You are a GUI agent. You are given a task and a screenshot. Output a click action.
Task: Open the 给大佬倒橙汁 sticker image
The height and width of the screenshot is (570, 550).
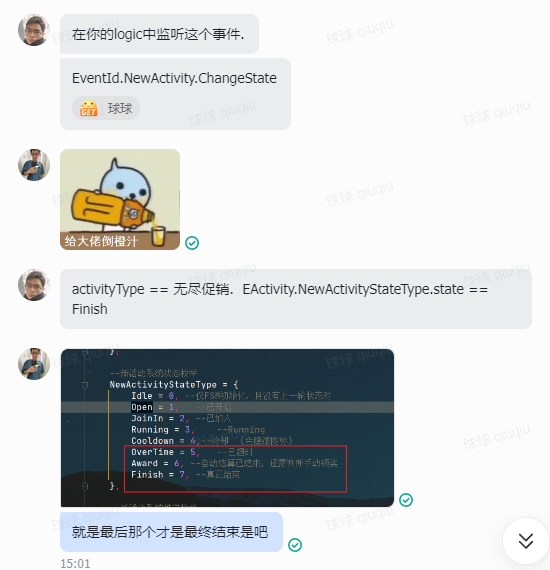pyautogui.click(x=120, y=199)
